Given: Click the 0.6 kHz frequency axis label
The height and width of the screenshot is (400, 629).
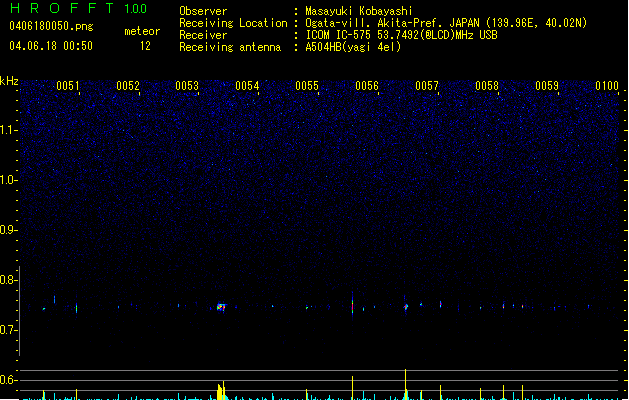Looking at the screenshot, I should 8,380.
